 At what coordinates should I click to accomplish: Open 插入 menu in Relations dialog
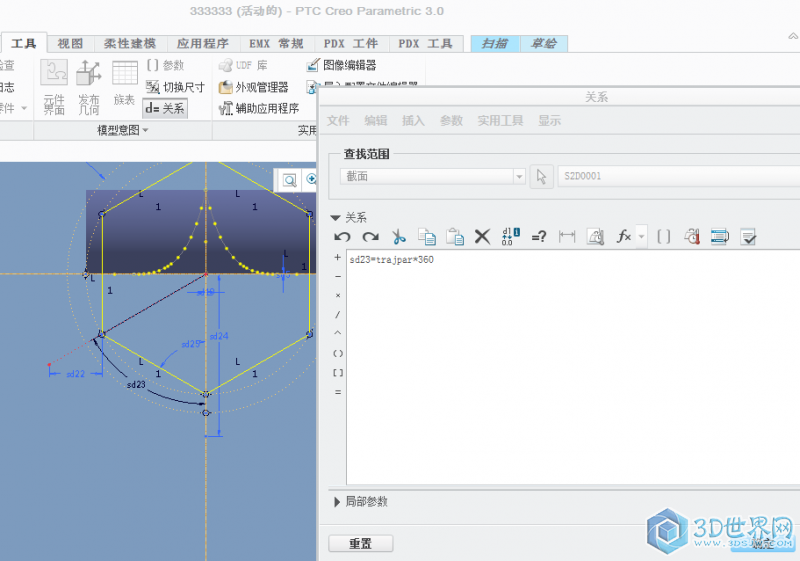[413, 121]
